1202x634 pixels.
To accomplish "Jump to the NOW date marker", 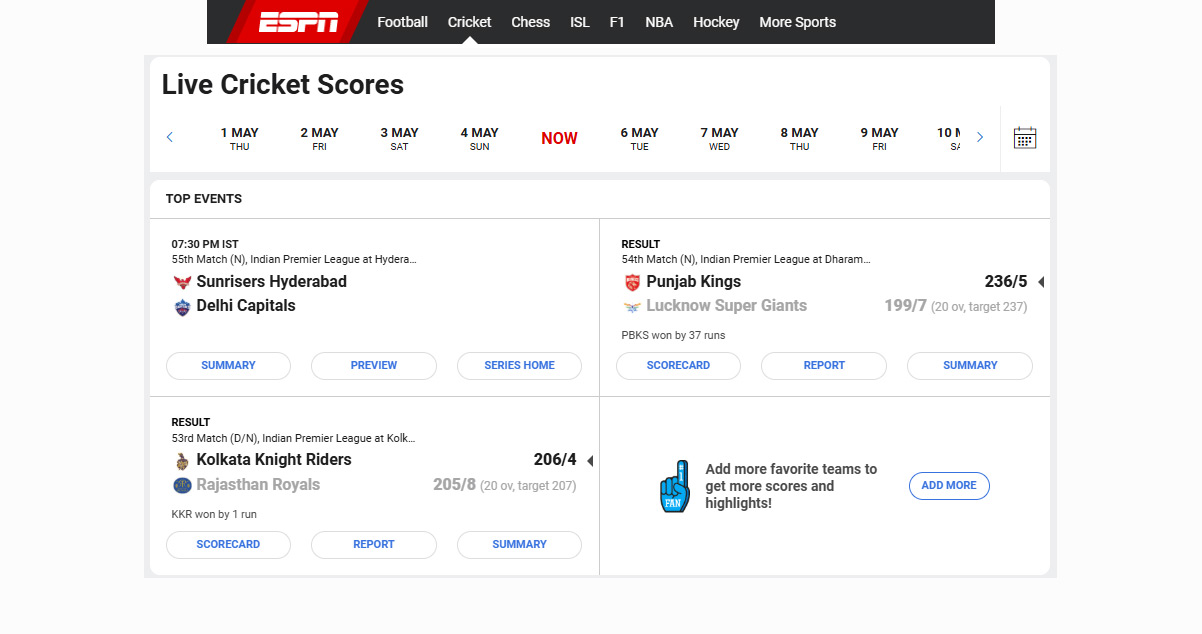I will [559, 139].
